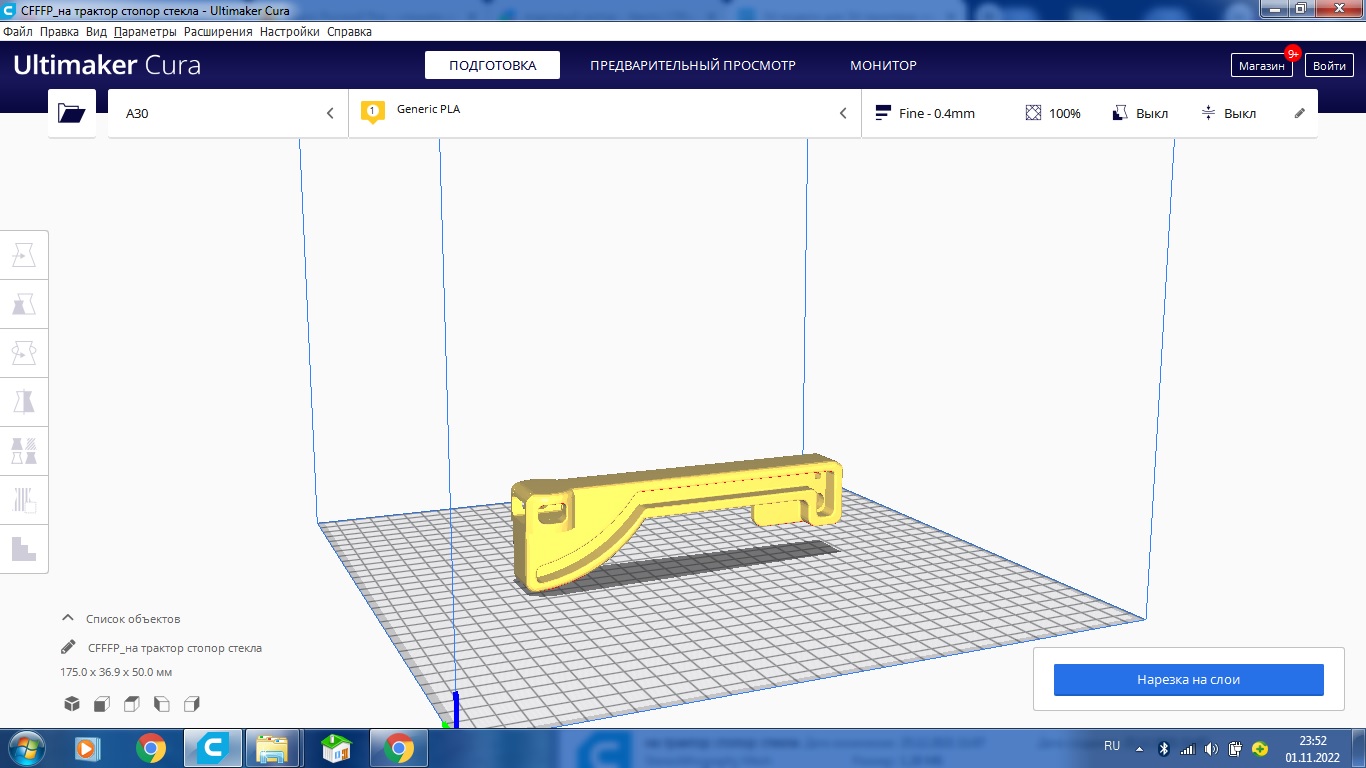Select the Mirror tool in left toolbar
Image resolution: width=1366 pixels, height=768 pixels.
(24, 402)
